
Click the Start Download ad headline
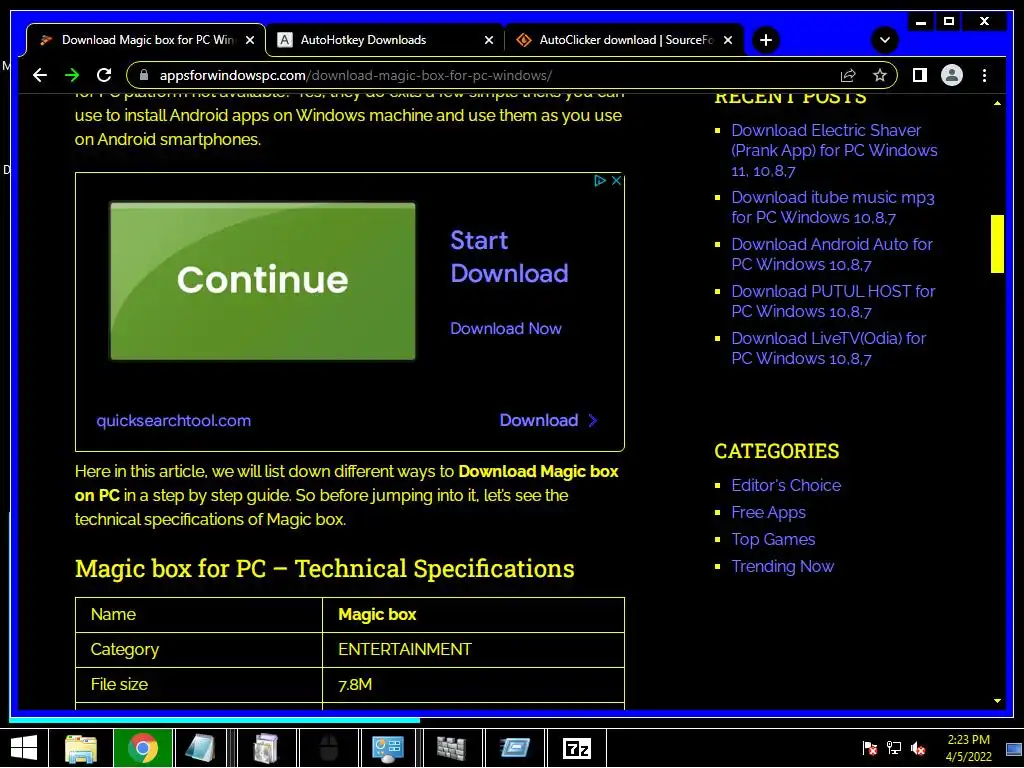(509, 257)
